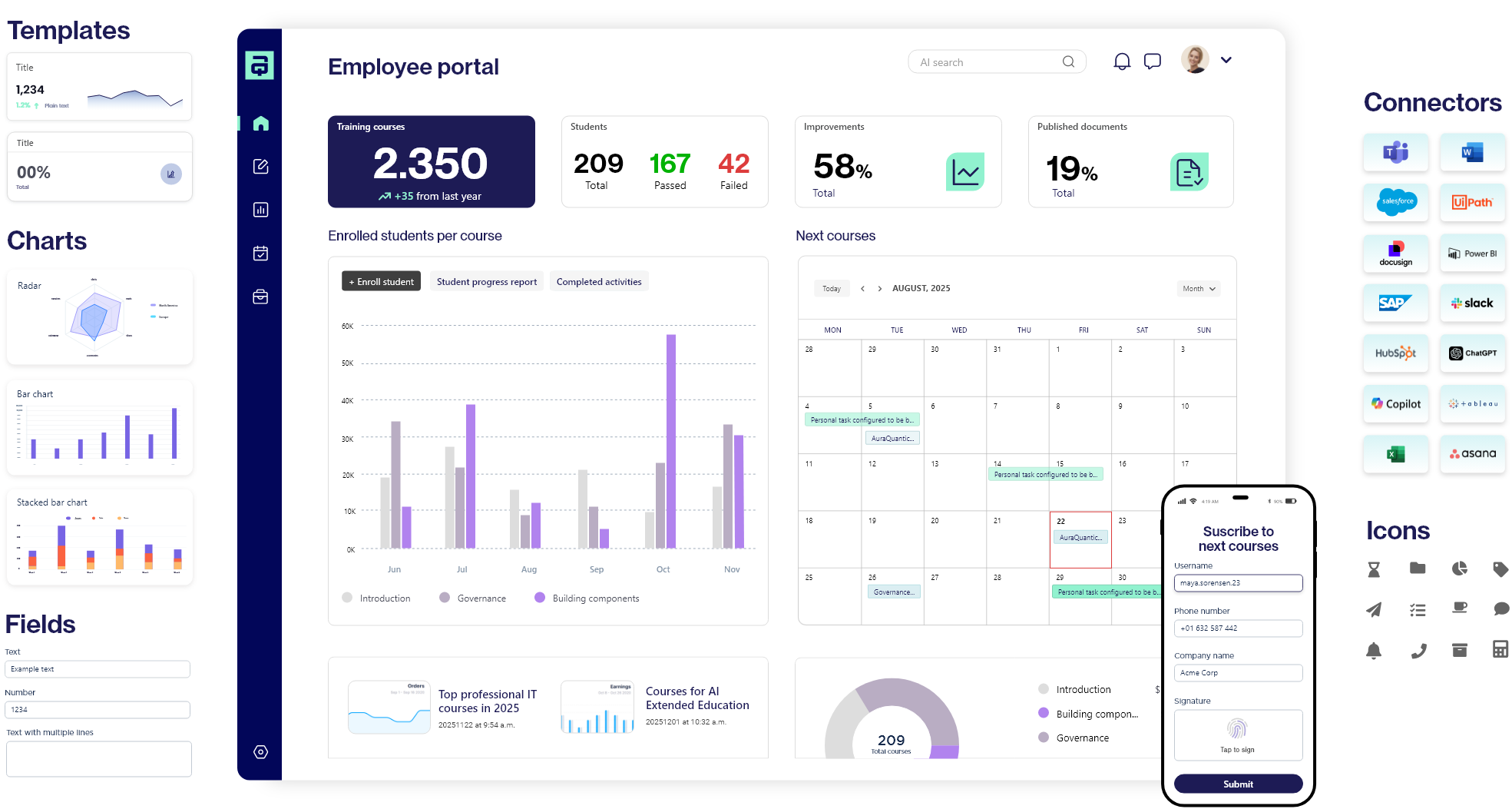Select the briefcase icon in the sidebar
This screenshot has width=1512, height=809.
[260, 296]
